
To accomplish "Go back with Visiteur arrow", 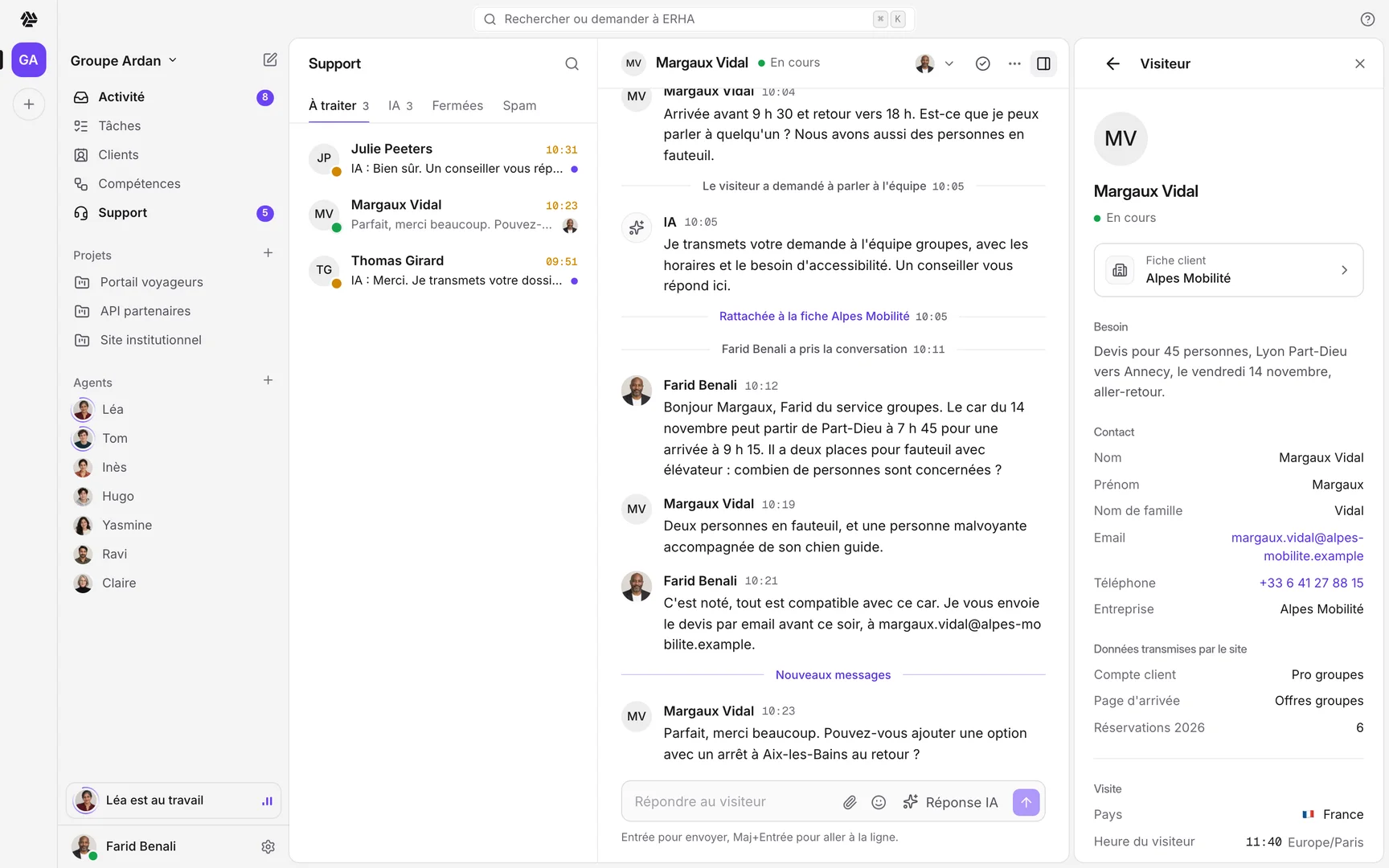I will (1112, 63).
